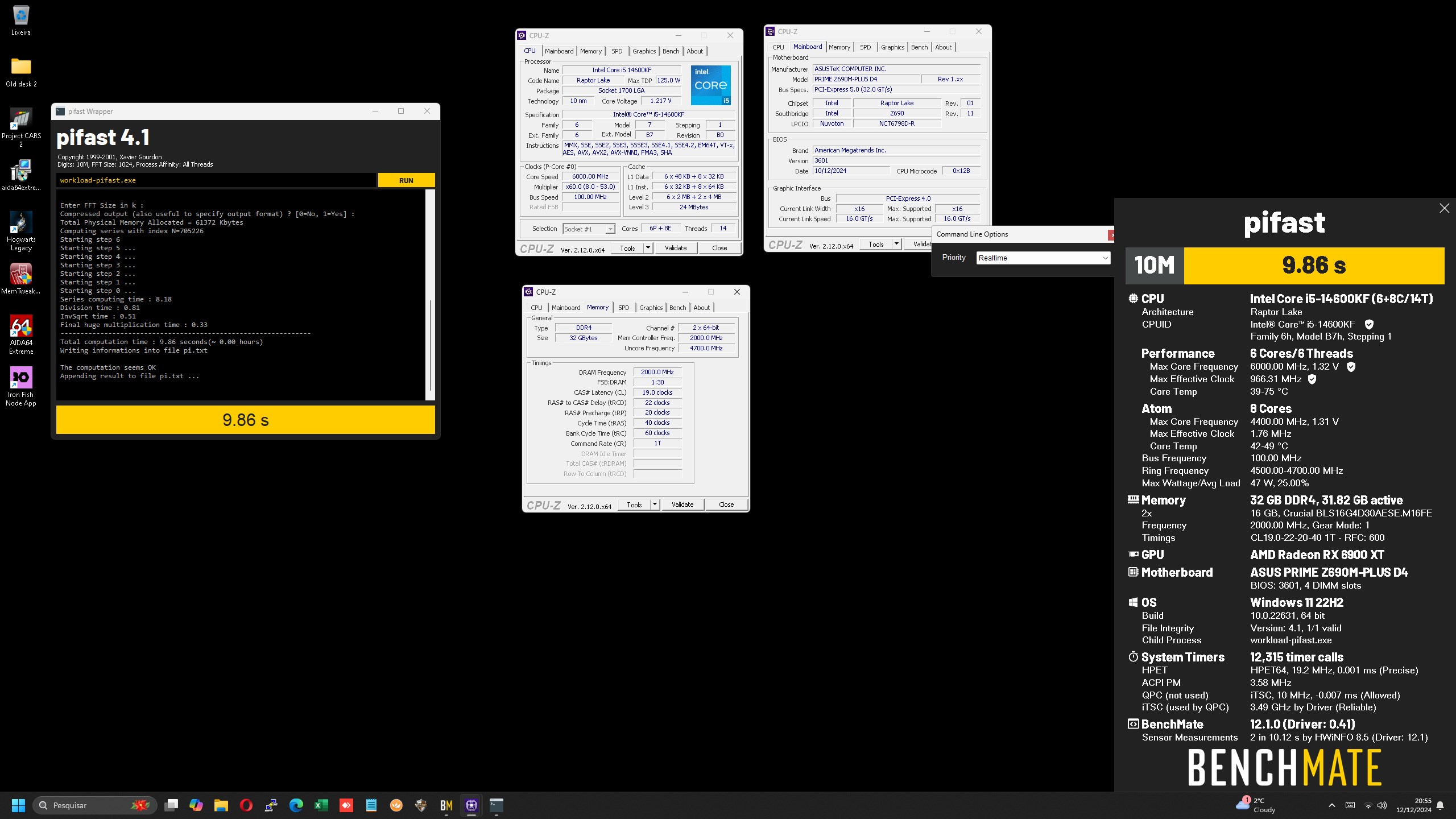The image size is (1456, 819).
Task: Open the red AnyDesk taskbar icon
Action: tap(346, 805)
